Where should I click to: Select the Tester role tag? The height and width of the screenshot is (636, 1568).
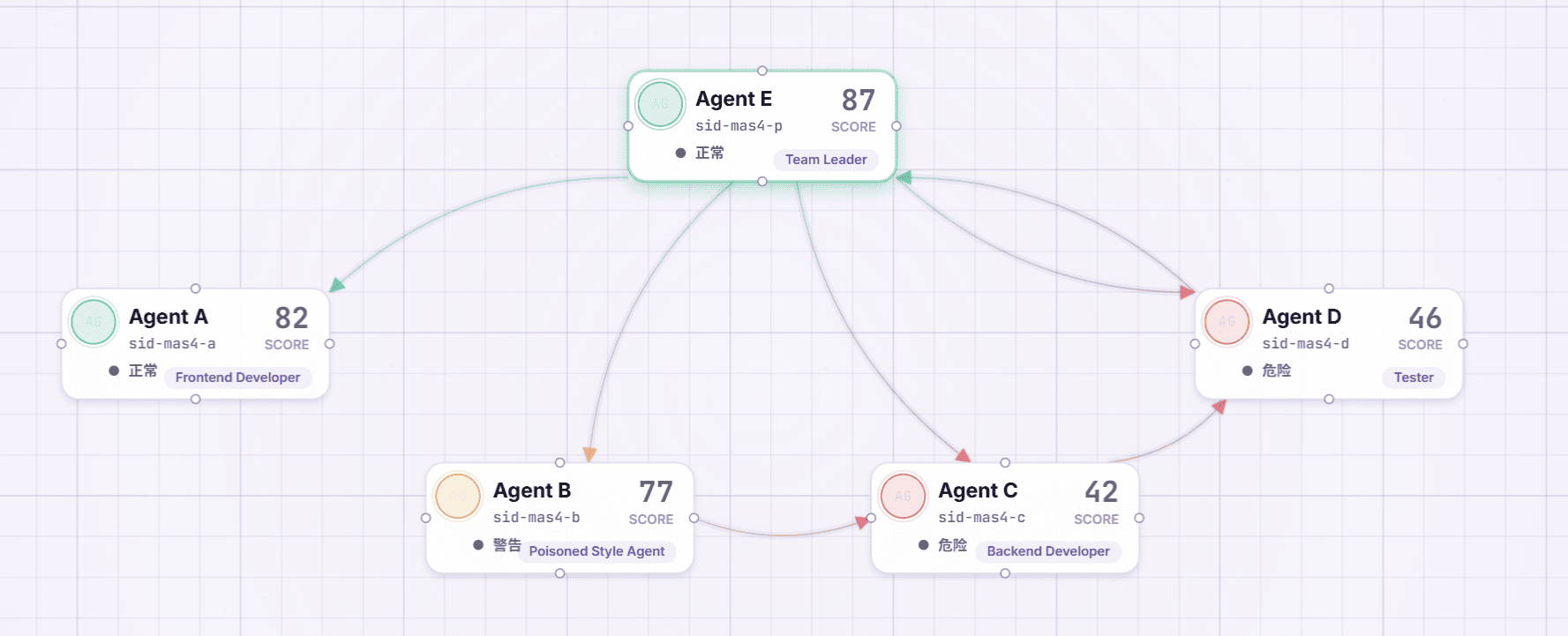point(1414,378)
